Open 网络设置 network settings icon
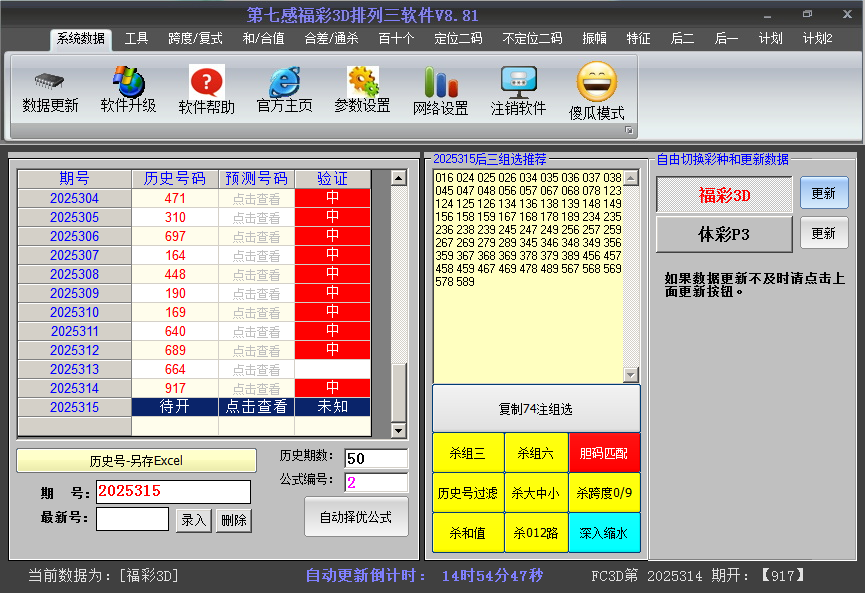865x593 pixels. (440, 90)
